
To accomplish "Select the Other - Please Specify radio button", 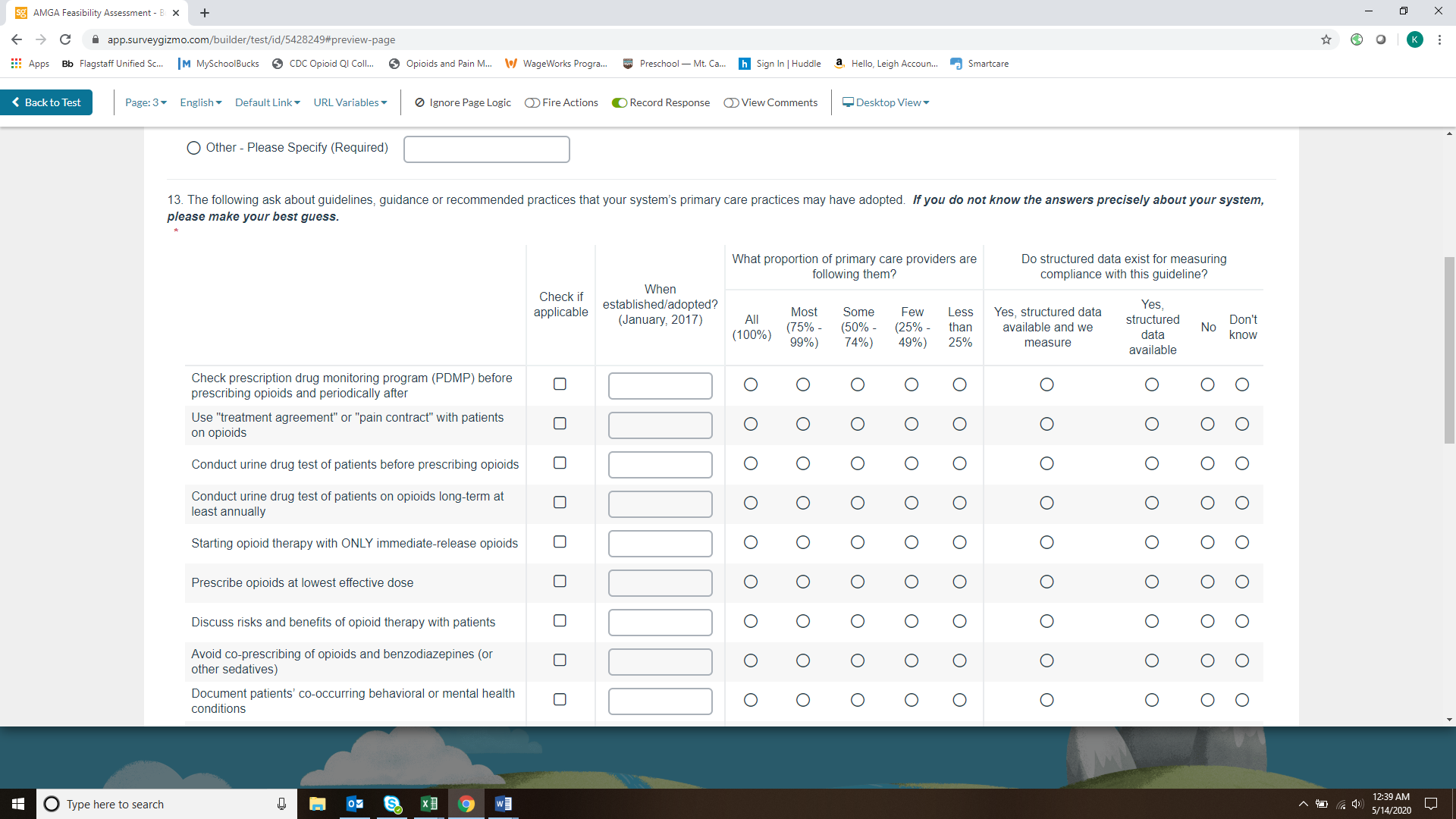I will pos(193,148).
